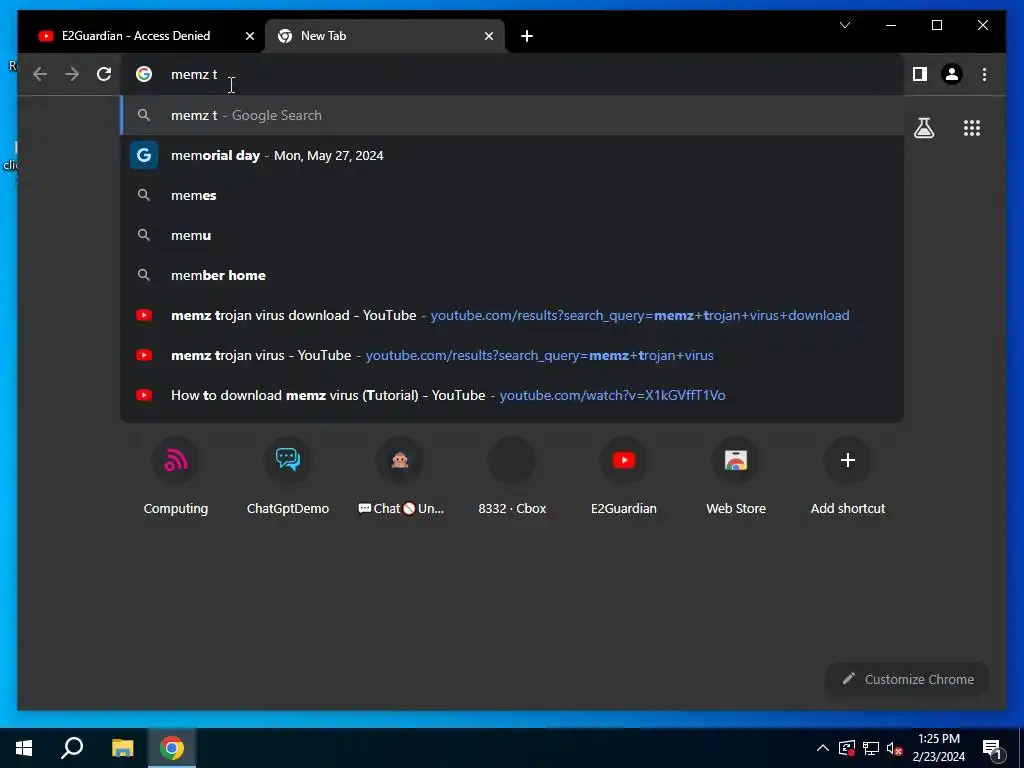Close the New Tab tab
This screenshot has height=768, width=1024.
click(488, 36)
